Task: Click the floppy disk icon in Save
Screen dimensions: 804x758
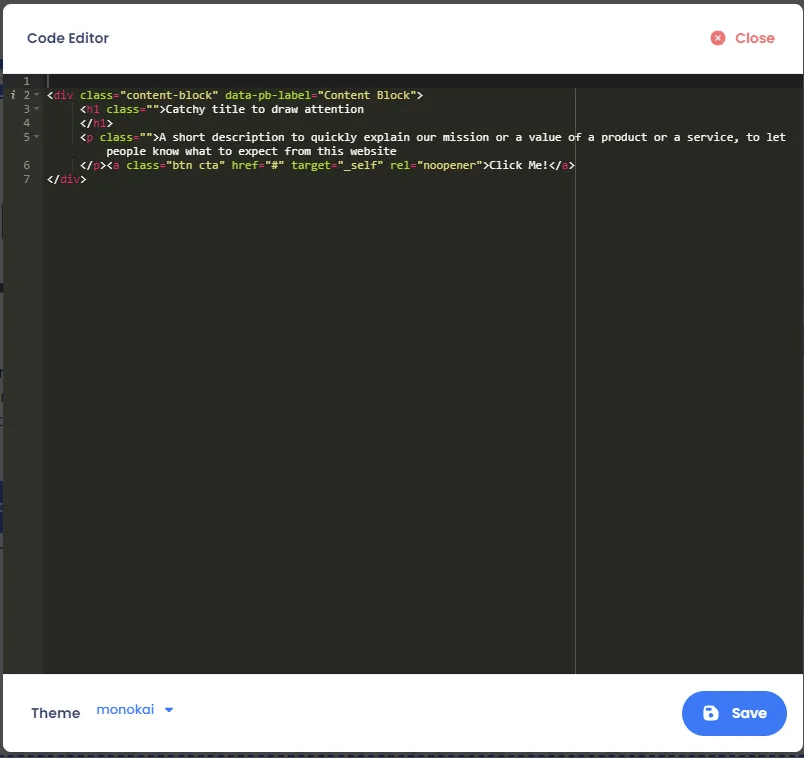Action: (x=711, y=713)
